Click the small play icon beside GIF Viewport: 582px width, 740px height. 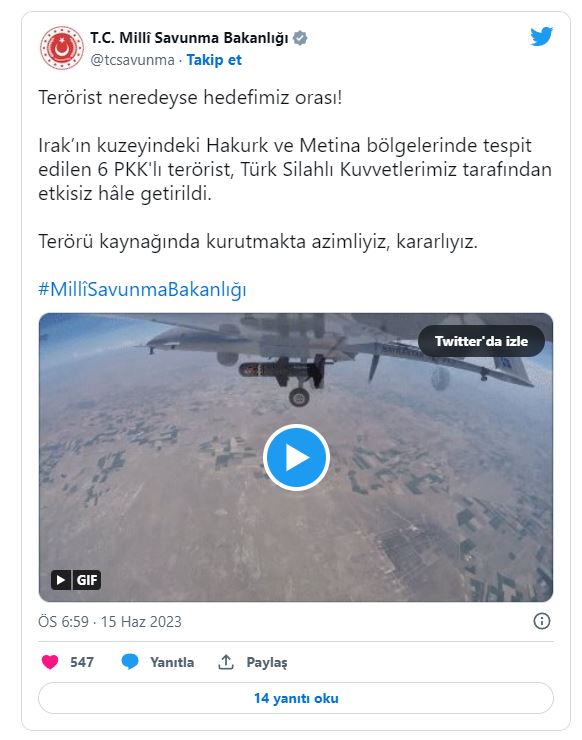tap(61, 580)
